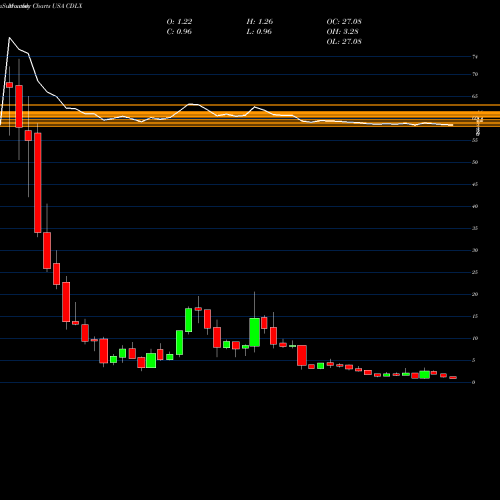
Task: Click the 5 price axis label
Action: [x=474, y=360]
